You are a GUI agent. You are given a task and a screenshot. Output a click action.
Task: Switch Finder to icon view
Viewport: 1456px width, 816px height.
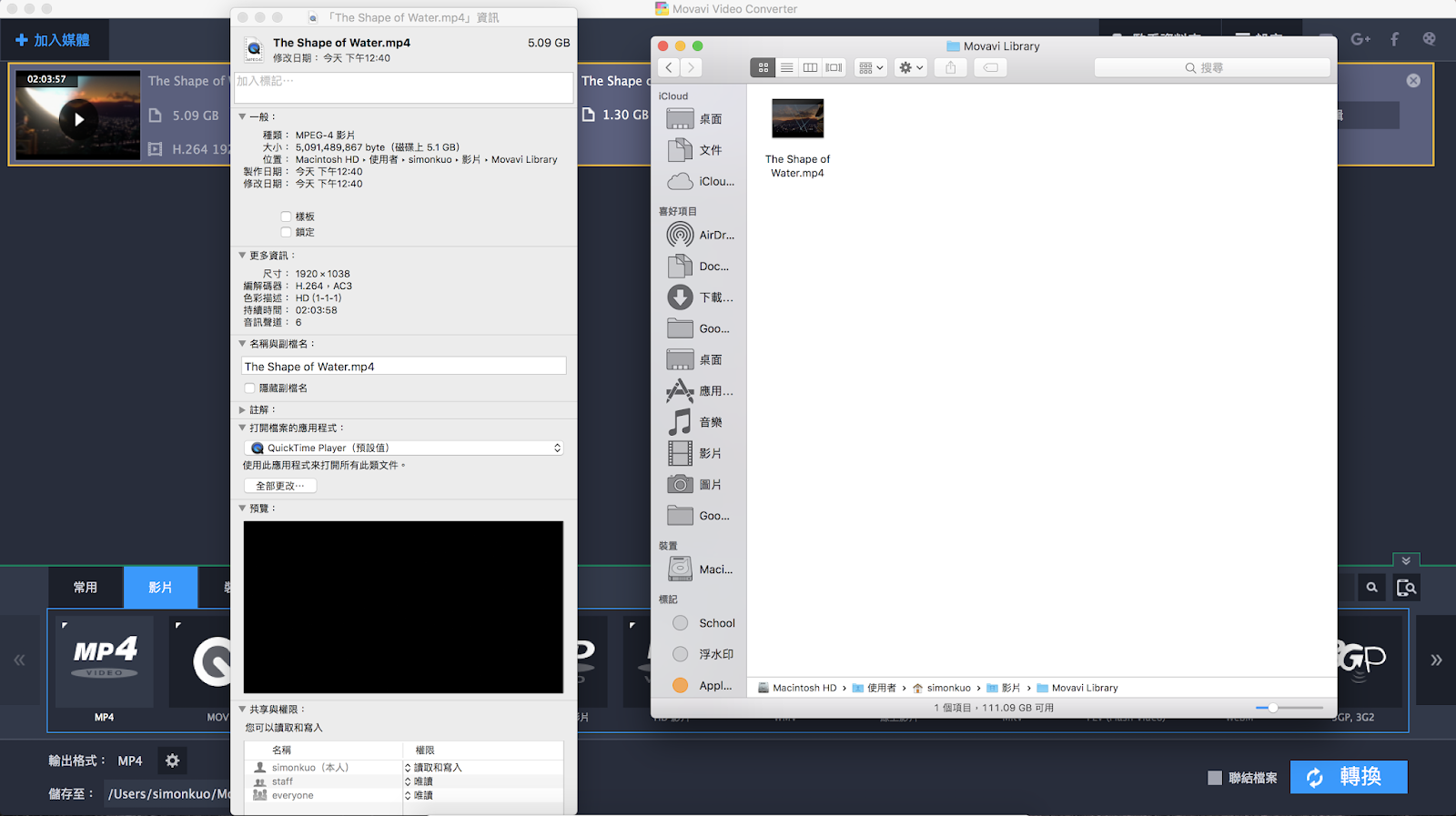click(x=763, y=67)
